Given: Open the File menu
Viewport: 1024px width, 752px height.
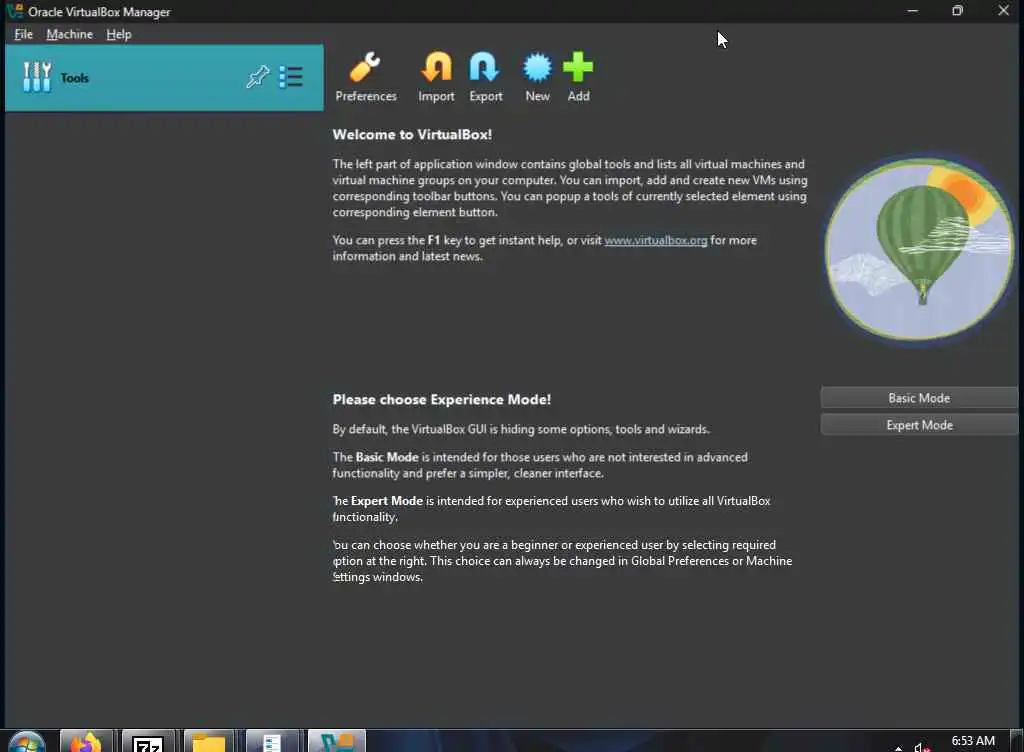Looking at the screenshot, I should 24,34.
